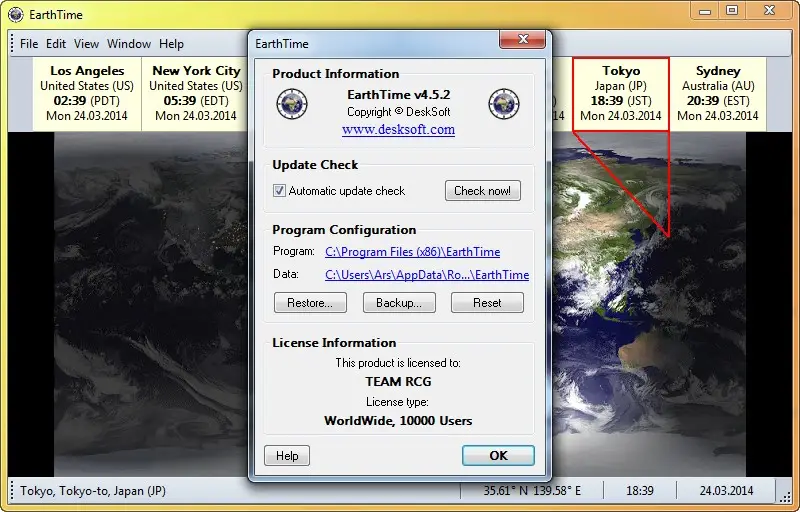Viewport: 800px width, 512px height.
Task: Click the Reset button
Action: tap(487, 302)
